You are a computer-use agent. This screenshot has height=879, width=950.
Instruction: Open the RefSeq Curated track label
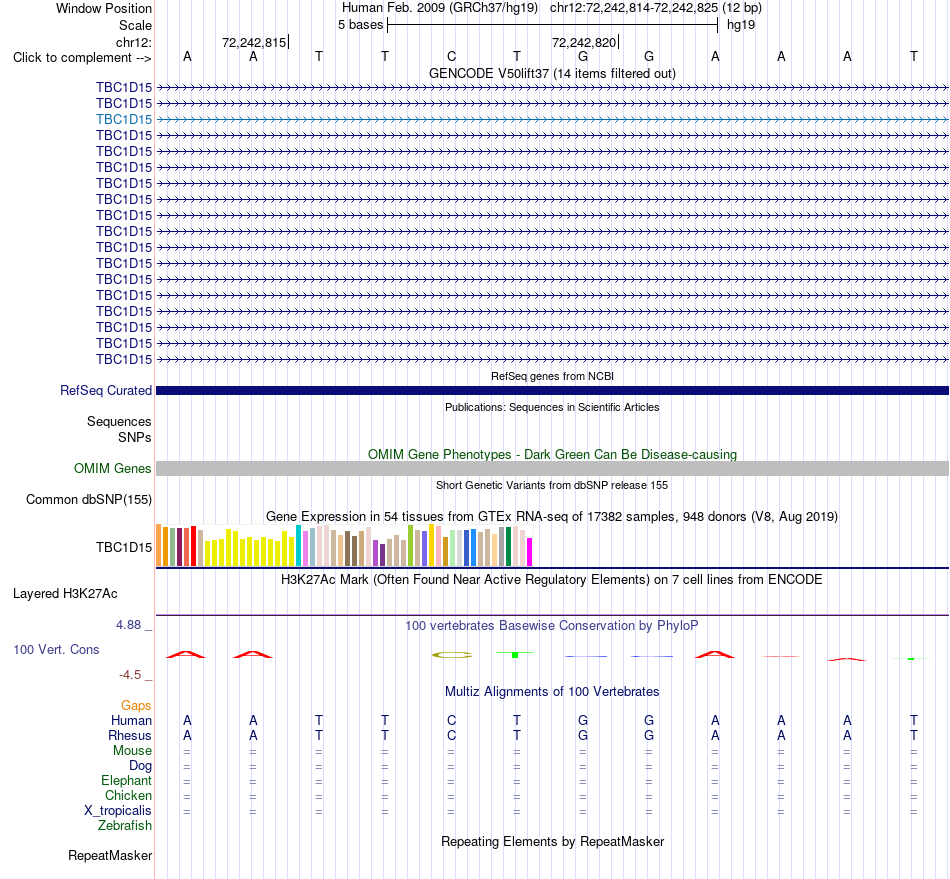pos(105,391)
